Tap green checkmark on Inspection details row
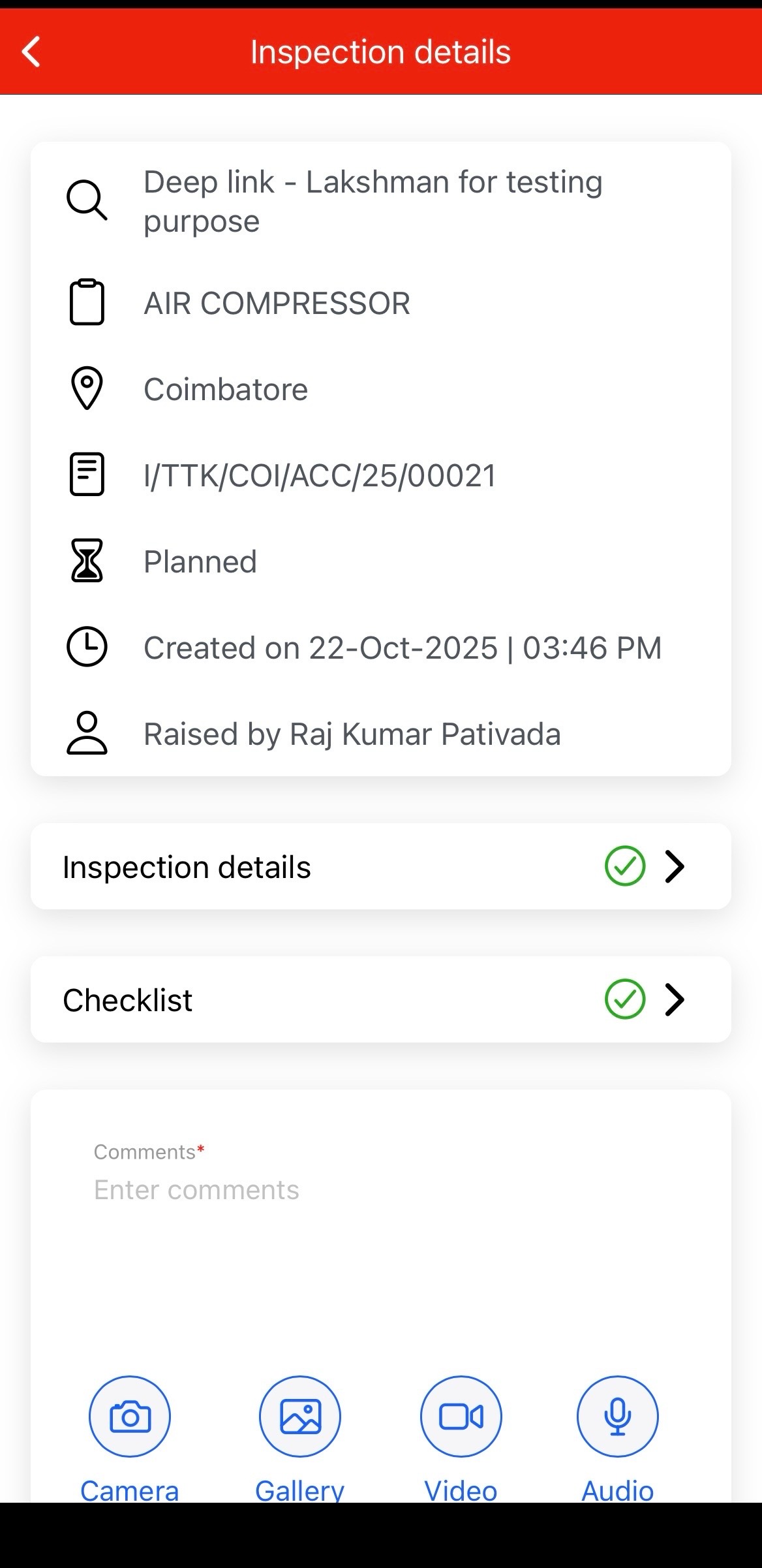This screenshot has width=762, height=1568. [625, 866]
